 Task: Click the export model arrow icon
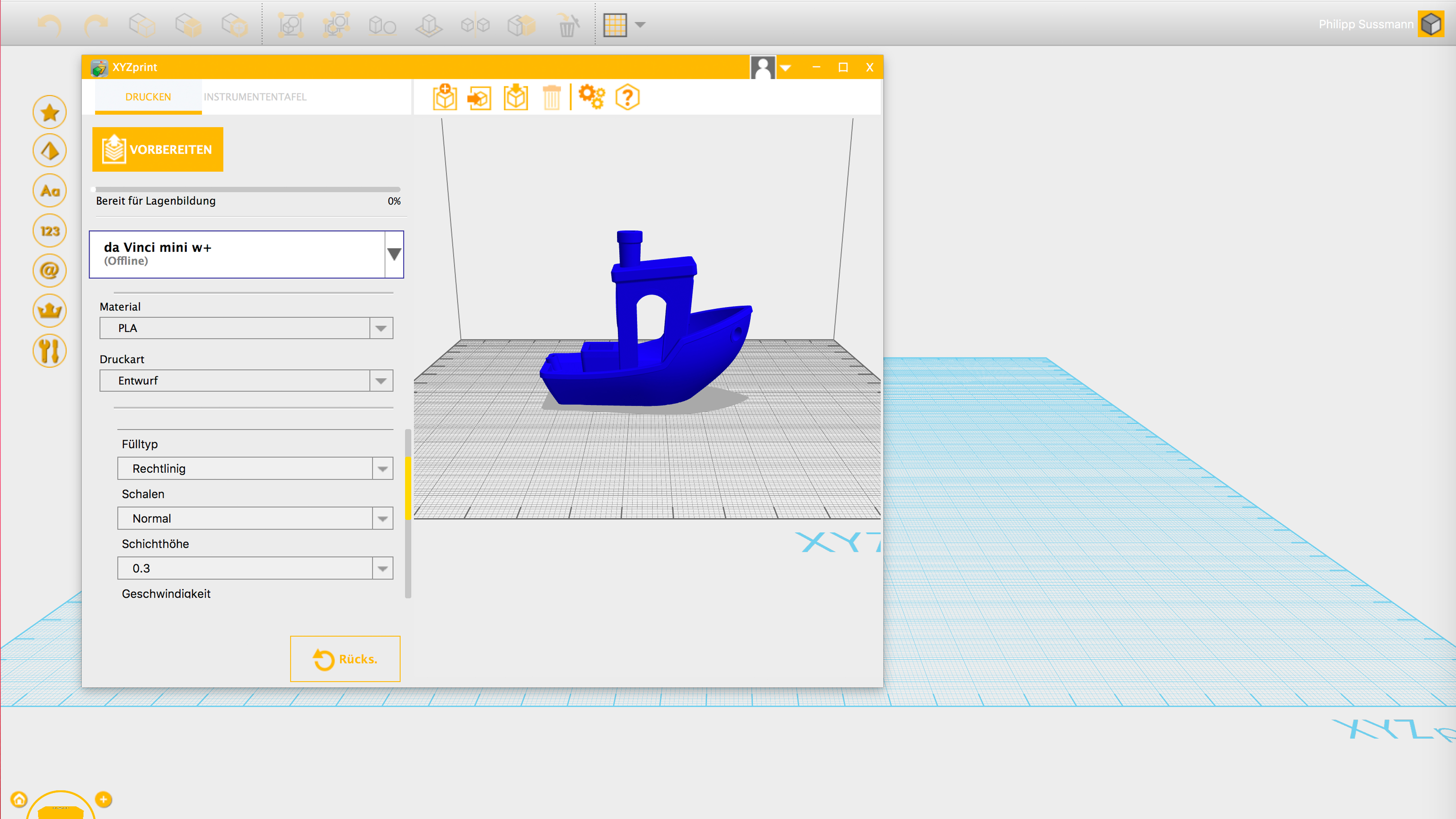479,98
